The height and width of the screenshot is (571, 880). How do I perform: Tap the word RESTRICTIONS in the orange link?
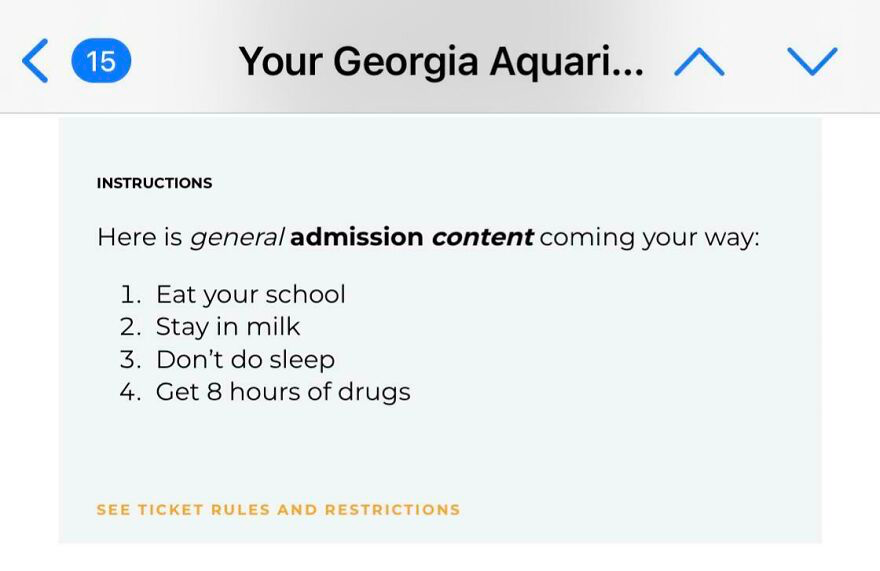pyautogui.click(x=393, y=509)
